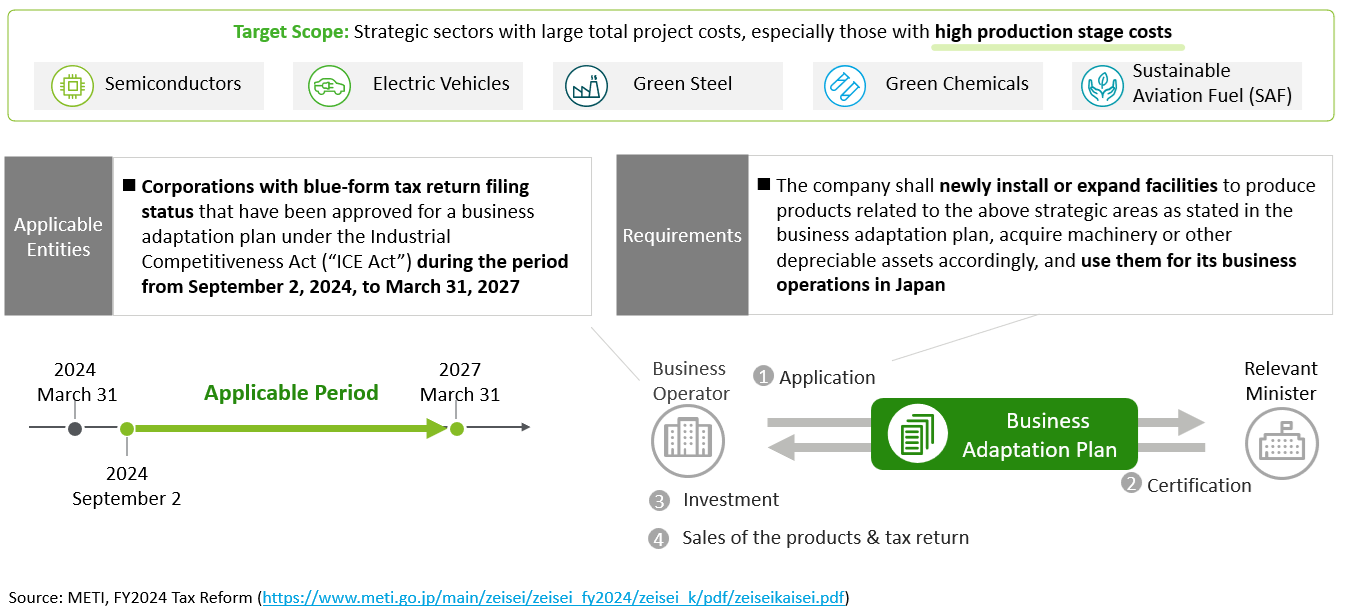The height and width of the screenshot is (607, 1347).
Task: Click the green Applicable Period heading text
Action: [291, 393]
